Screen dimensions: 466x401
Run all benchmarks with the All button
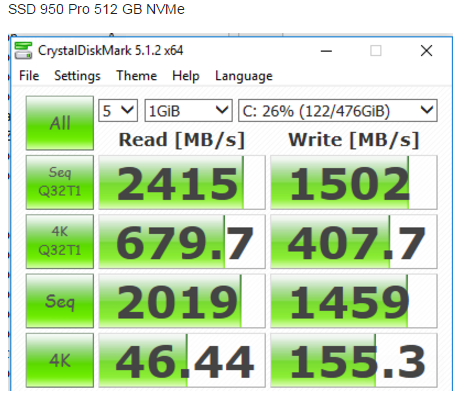point(60,123)
